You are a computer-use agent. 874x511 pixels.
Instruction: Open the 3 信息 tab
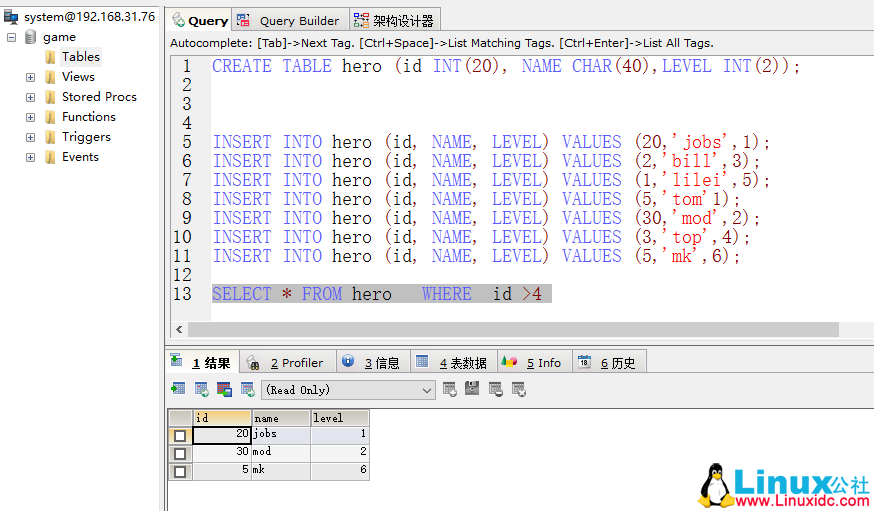click(x=373, y=363)
